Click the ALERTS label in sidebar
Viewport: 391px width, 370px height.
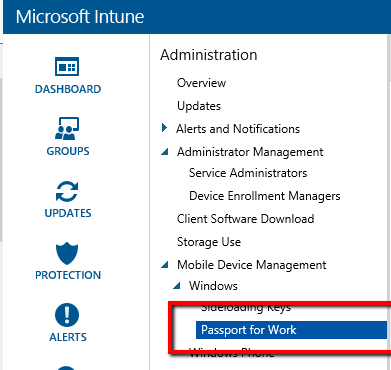click(x=68, y=337)
